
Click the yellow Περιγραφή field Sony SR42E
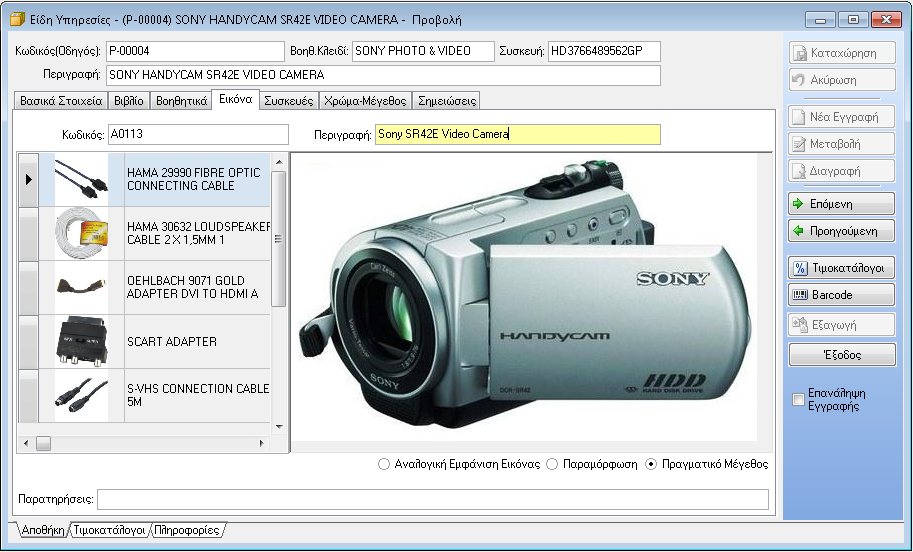pos(518,135)
